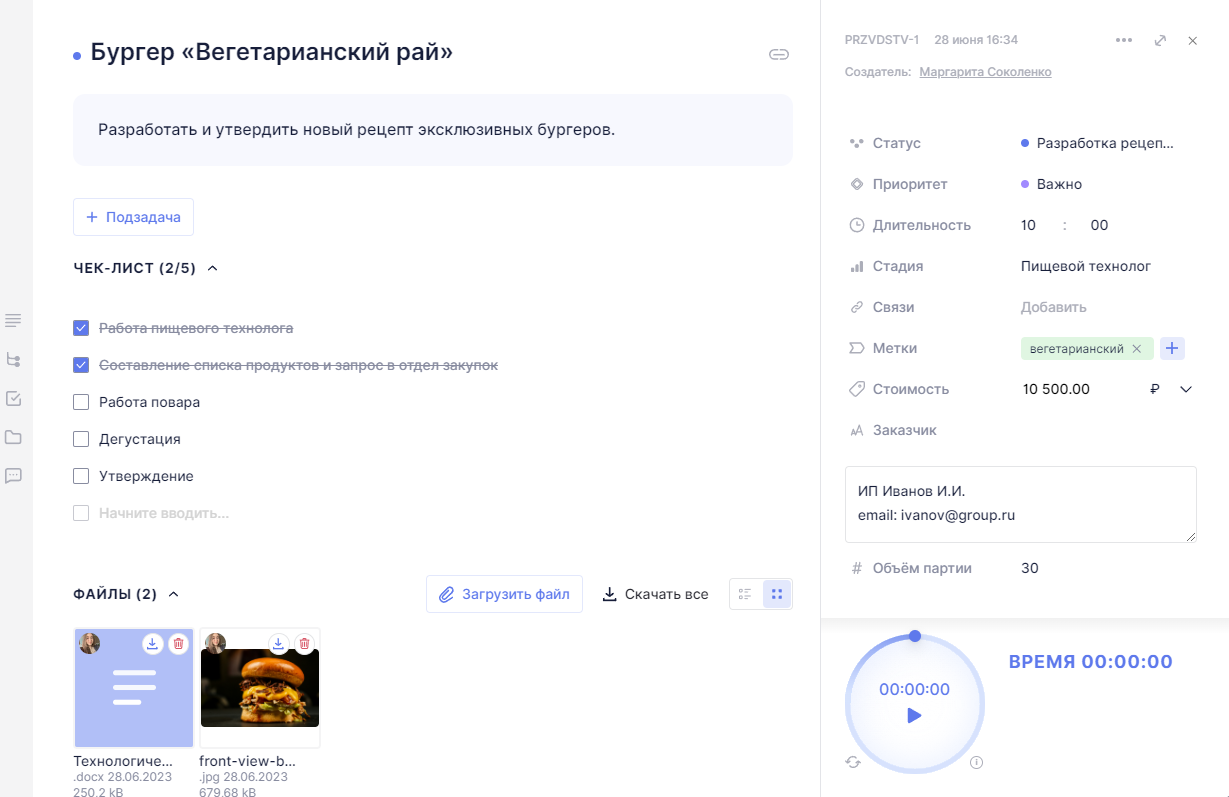Open the Стадия value Пищевой технолог
This screenshot has height=797, width=1229.
click(x=1086, y=266)
